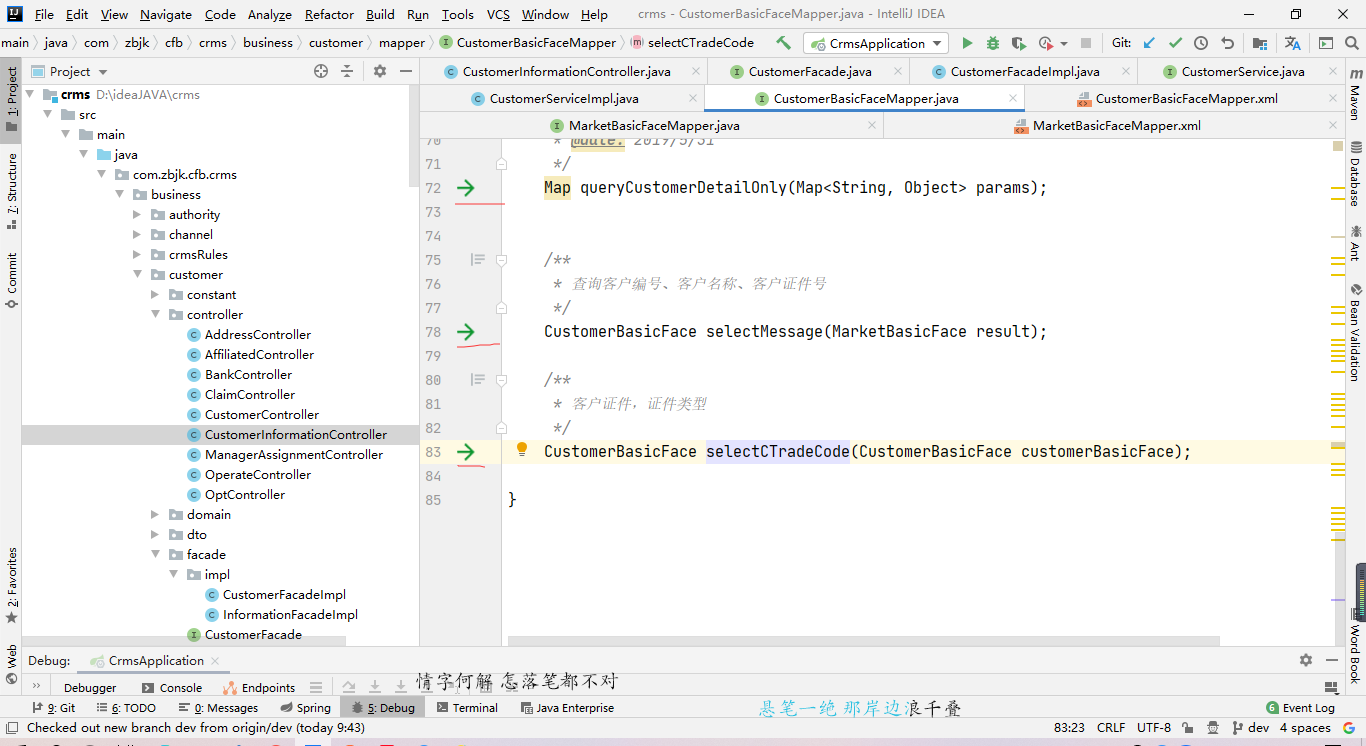Click the Build Project hammer icon
Image resolution: width=1366 pixels, height=746 pixels.
[783, 43]
